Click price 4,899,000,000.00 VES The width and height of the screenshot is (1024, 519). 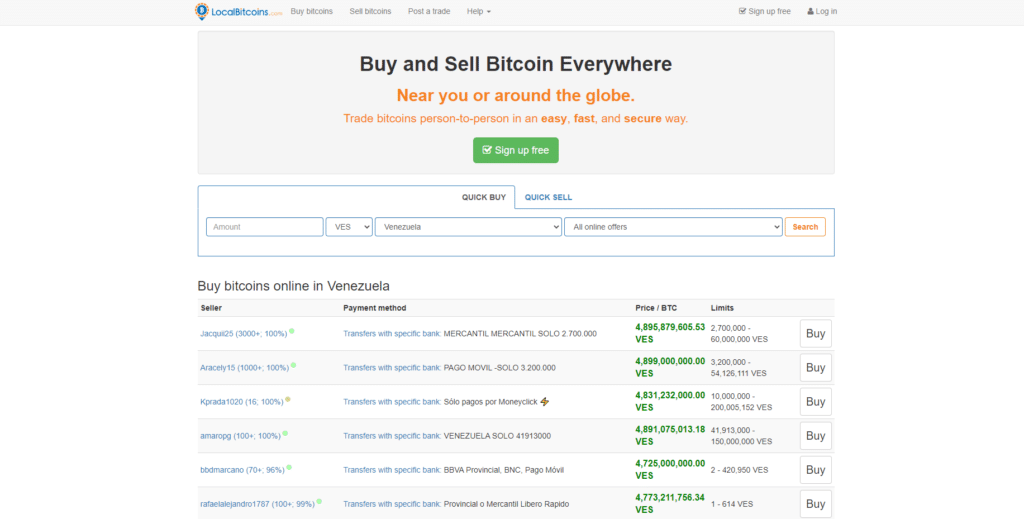670,367
